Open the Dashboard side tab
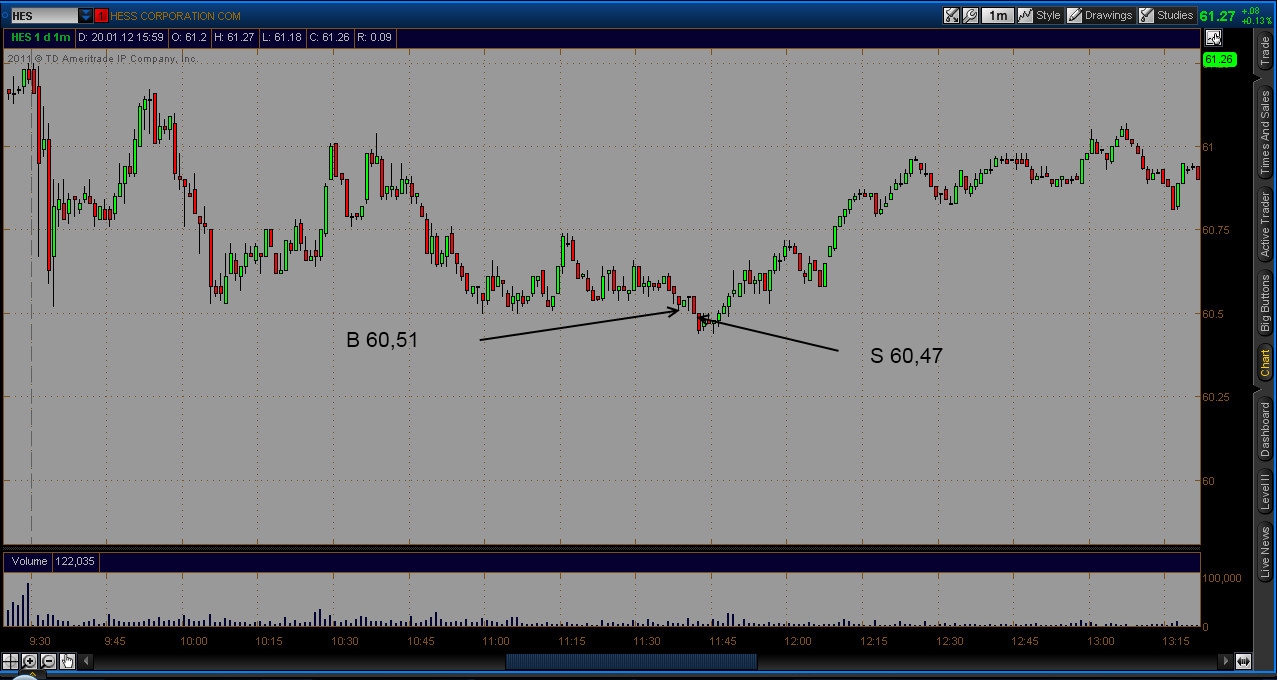Viewport: 1277px width, 680px height. tap(1265, 430)
